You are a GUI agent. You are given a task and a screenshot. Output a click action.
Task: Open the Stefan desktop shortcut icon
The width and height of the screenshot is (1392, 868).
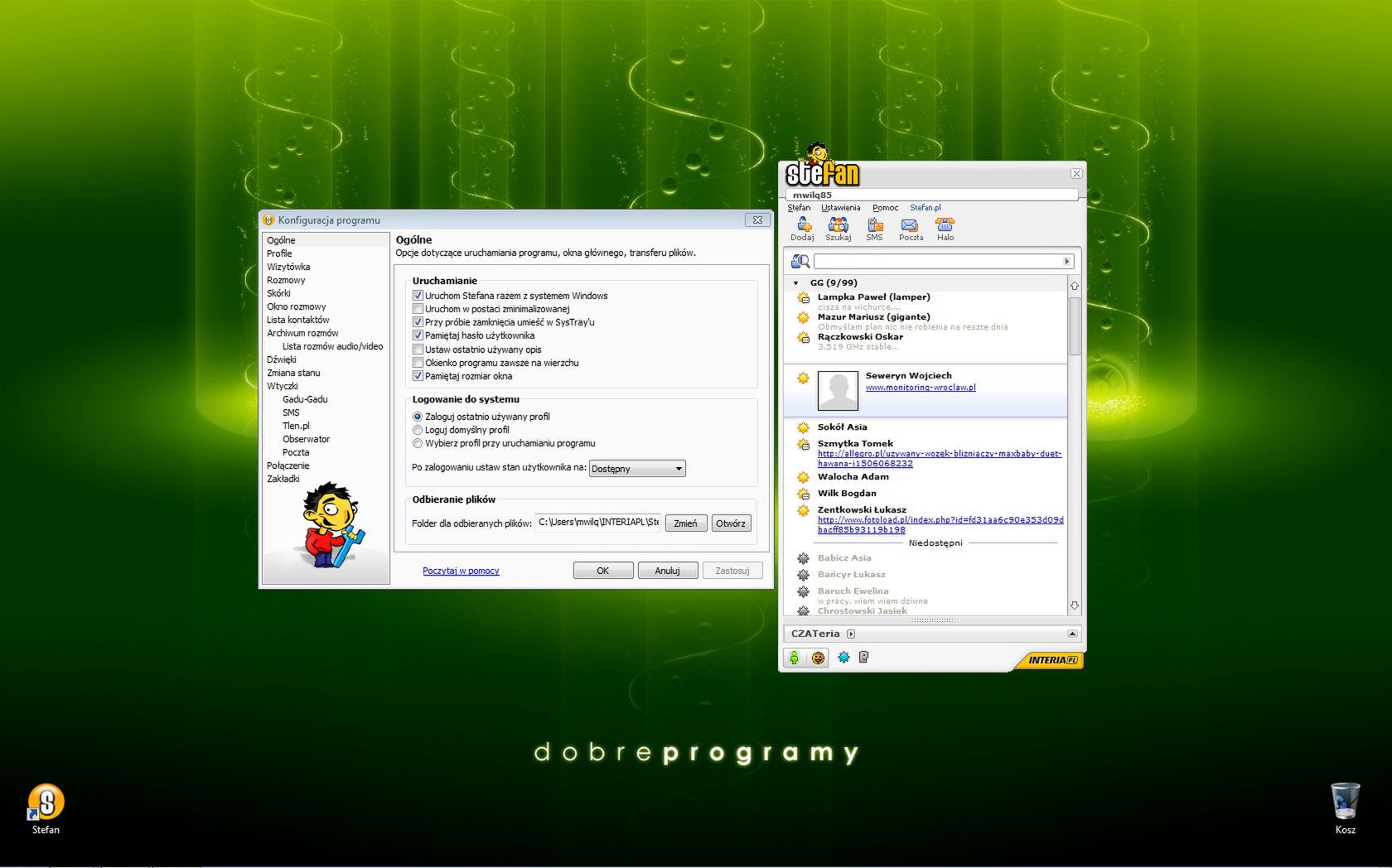pos(46,802)
